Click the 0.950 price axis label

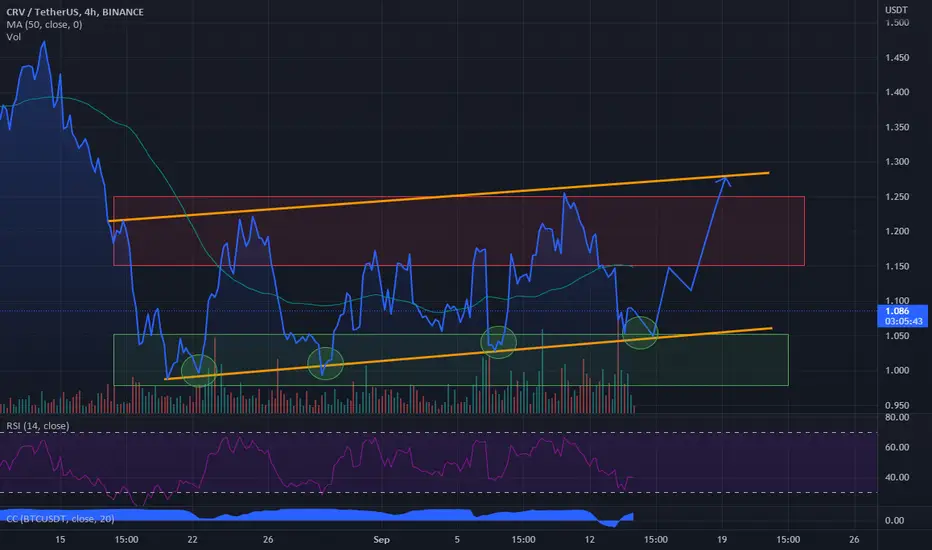click(x=897, y=406)
